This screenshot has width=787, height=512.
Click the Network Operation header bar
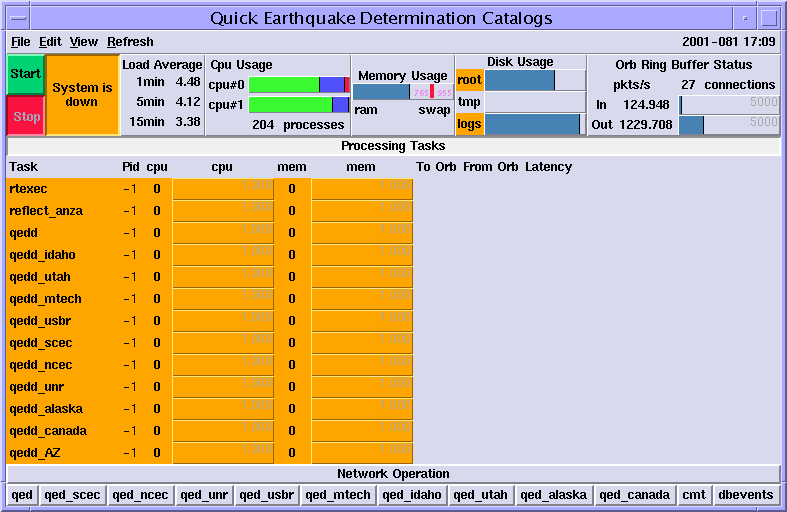coord(394,474)
